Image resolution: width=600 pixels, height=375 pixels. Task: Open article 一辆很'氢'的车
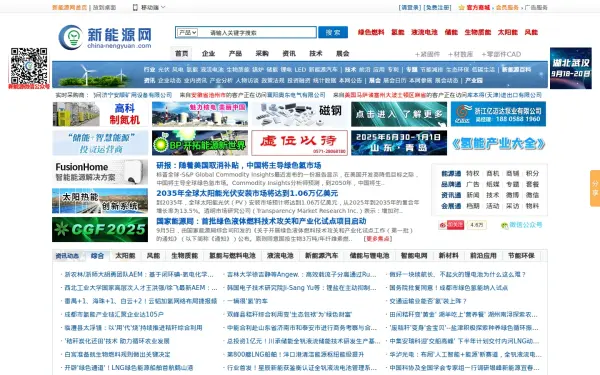click(x=247, y=301)
